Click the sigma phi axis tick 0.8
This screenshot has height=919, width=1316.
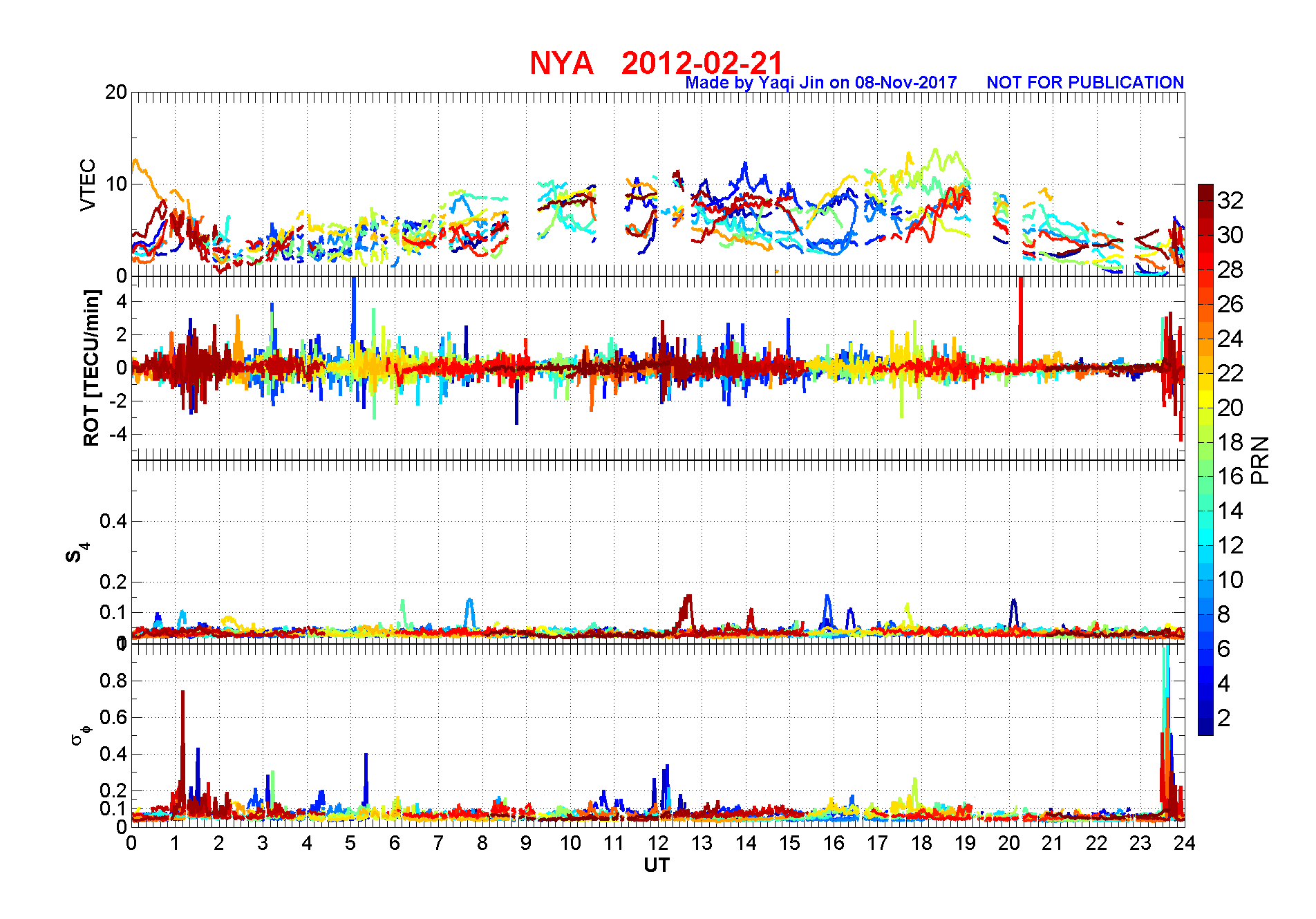point(113,681)
